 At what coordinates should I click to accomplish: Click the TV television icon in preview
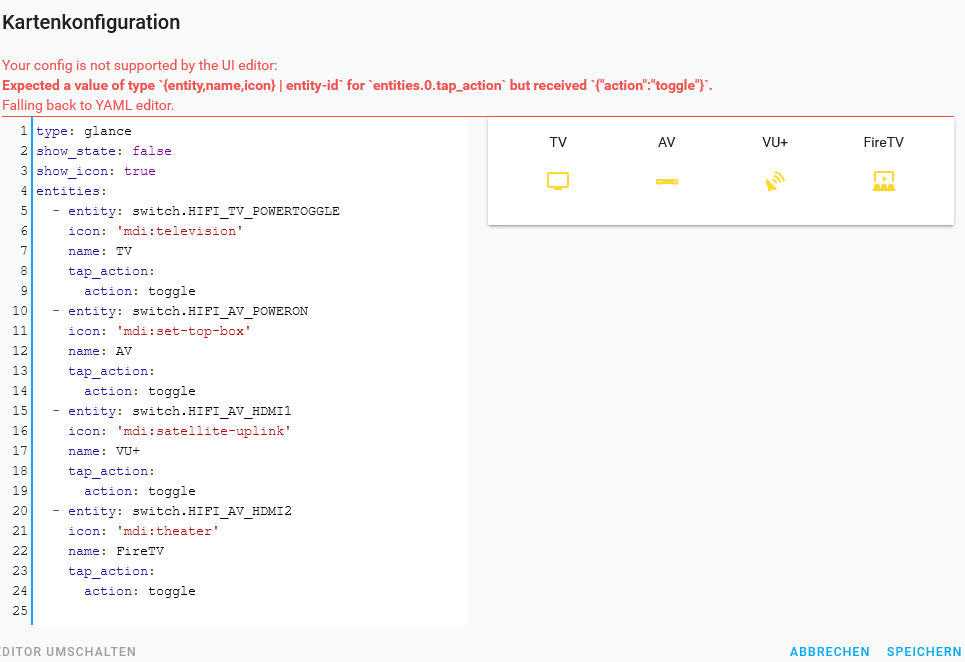(558, 181)
